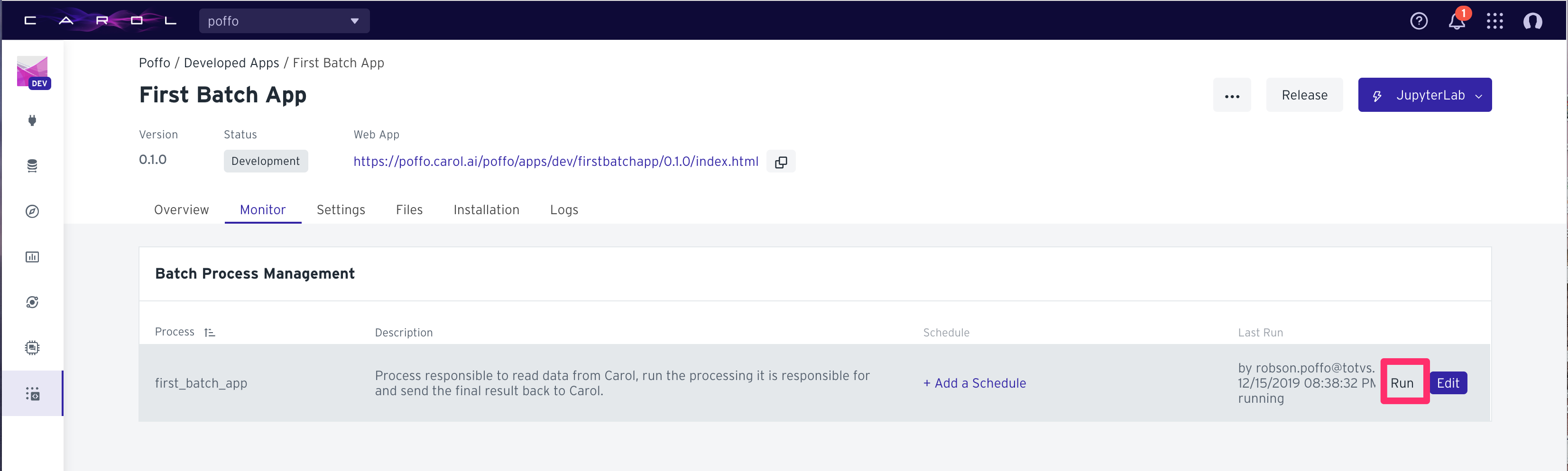Open the Logs tab

point(564,210)
